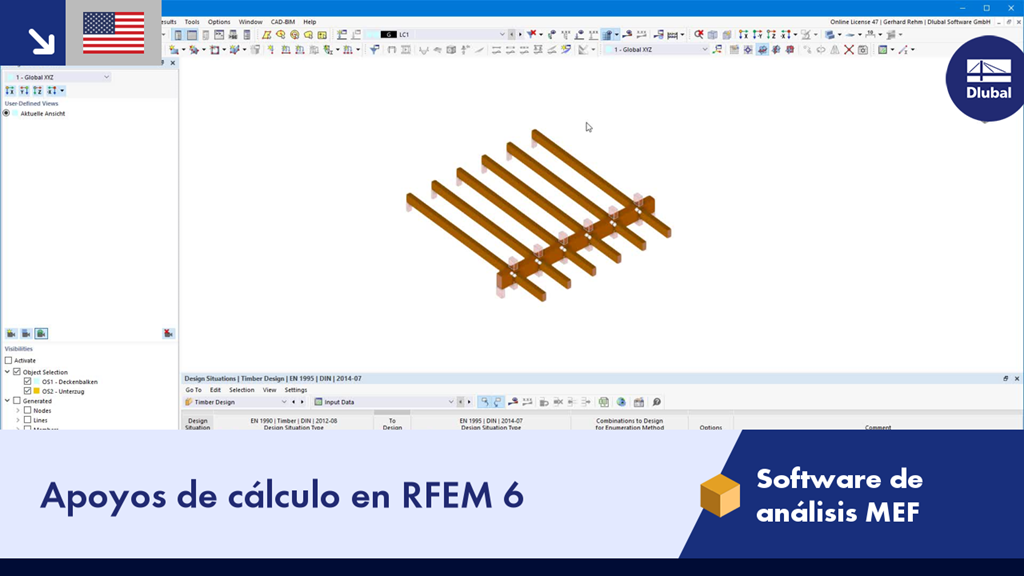Open the Tools menu
The height and width of the screenshot is (576, 1024).
[192, 22]
